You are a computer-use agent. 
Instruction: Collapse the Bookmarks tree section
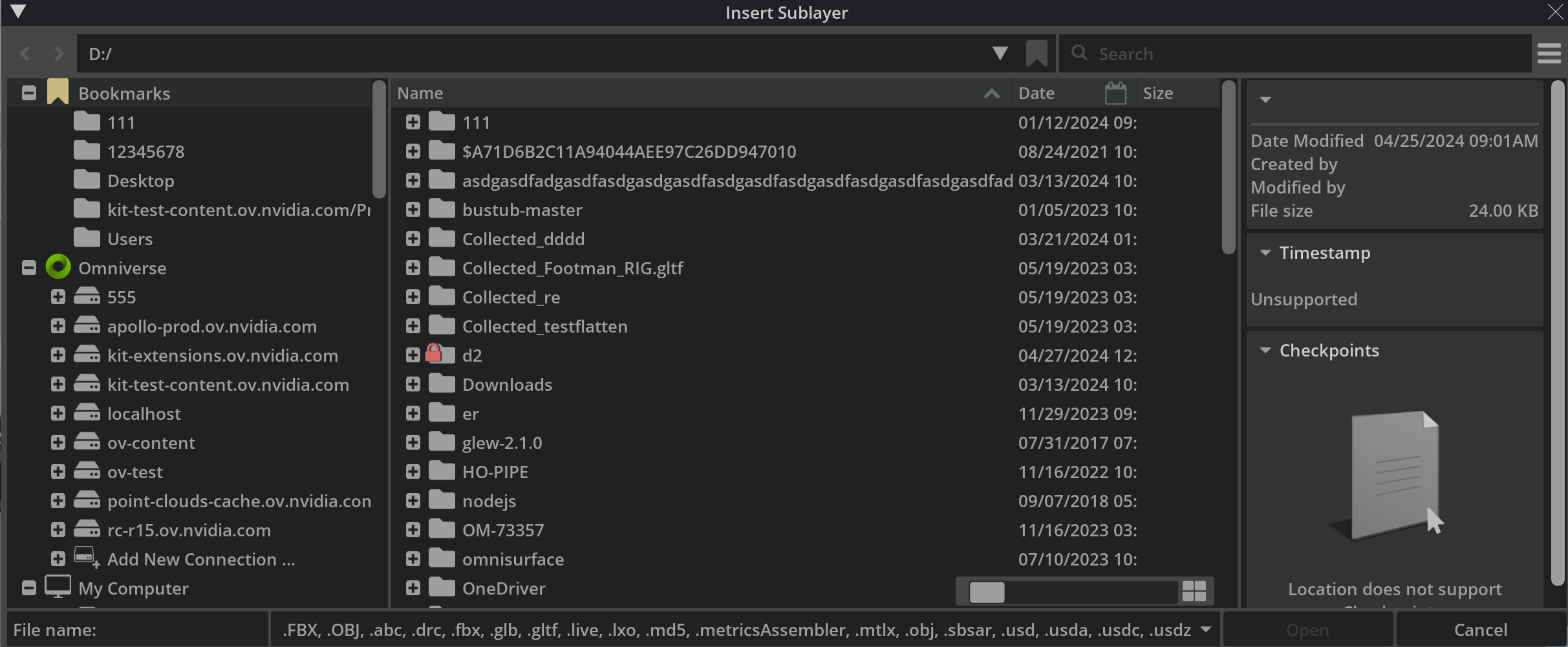[x=28, y=93]
